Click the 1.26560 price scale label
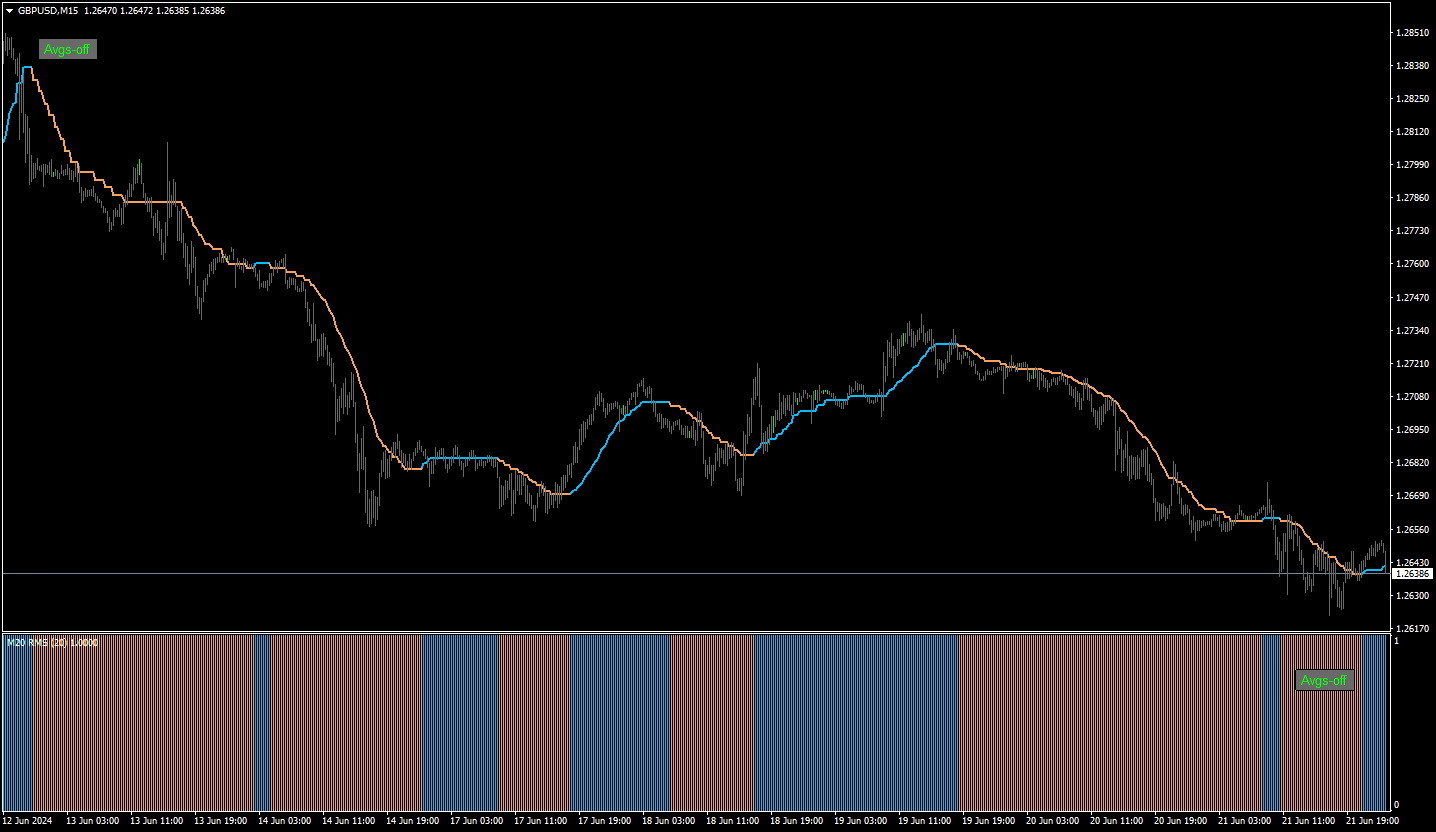Screen dimensions: 1436x832 [1411, 529]
